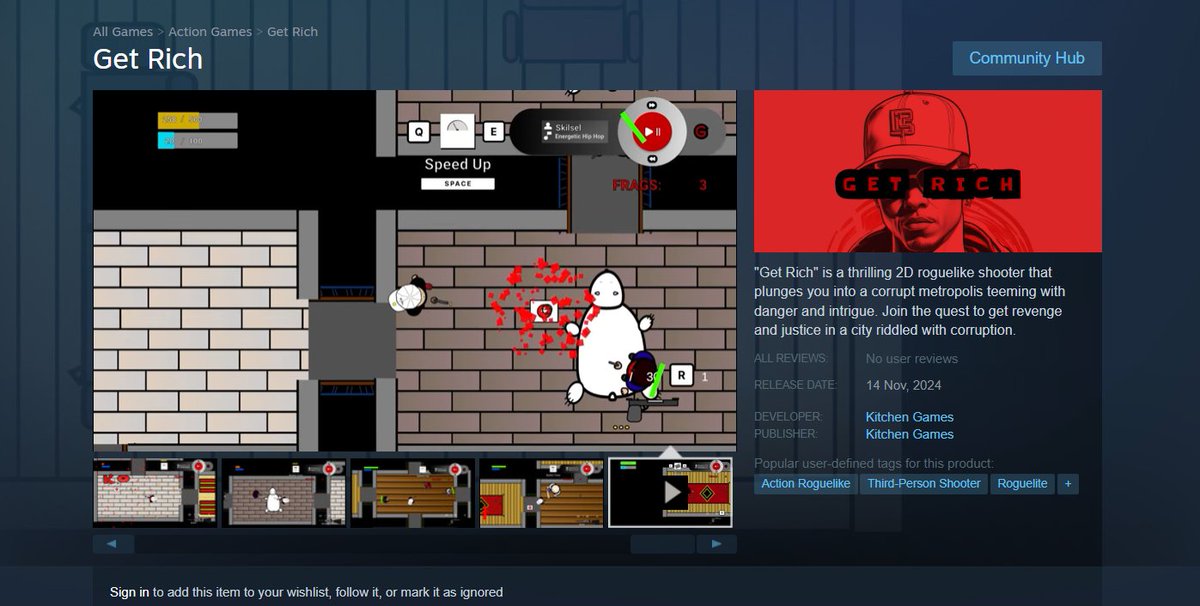Click the fast-forward icon above the red music dial
Viewport: 1200px width, 606px height.
[652, 104]
